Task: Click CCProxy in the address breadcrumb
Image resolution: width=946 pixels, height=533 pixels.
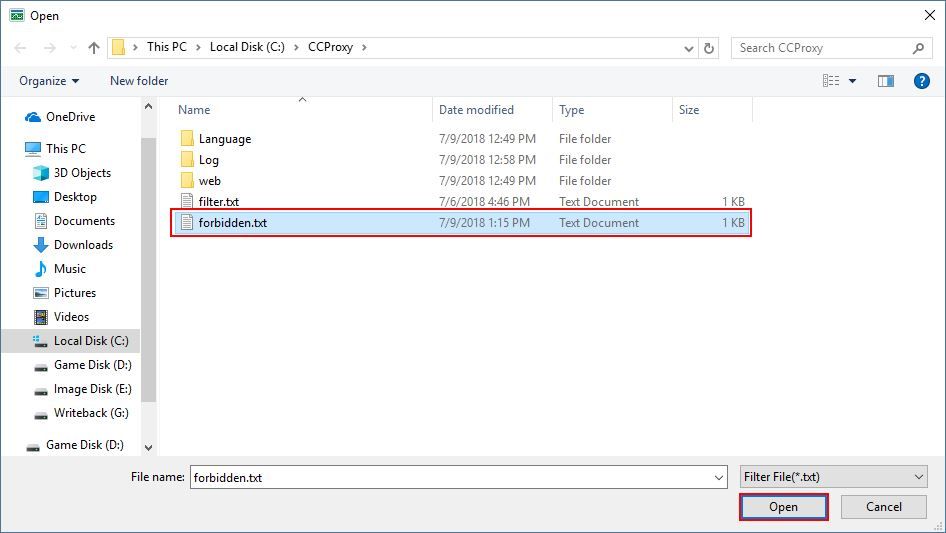Action: coord(331,47)
